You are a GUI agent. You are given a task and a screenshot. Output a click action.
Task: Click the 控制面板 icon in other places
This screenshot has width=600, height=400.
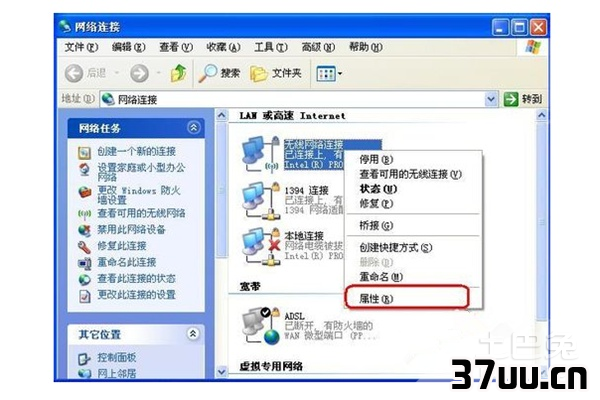click(x=84, y=358)
